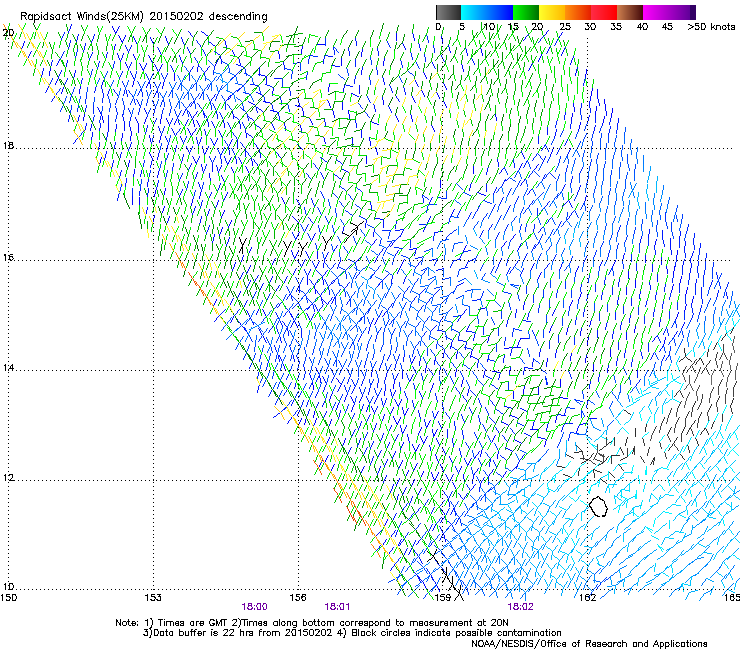The width and height of the screenshot is (740, 650).
Task: Click the purple time label '18:02'
Action: coord(520,607)
